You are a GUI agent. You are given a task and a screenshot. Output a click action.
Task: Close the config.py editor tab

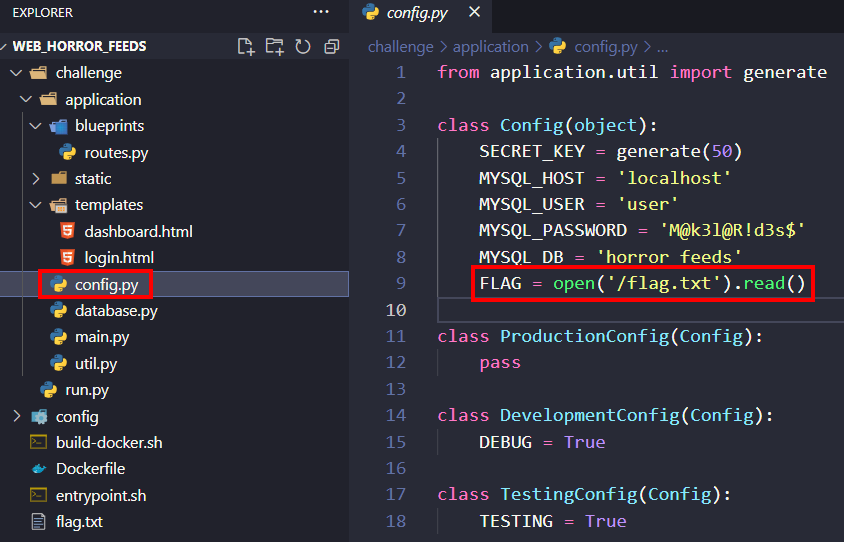coord(474,12)
